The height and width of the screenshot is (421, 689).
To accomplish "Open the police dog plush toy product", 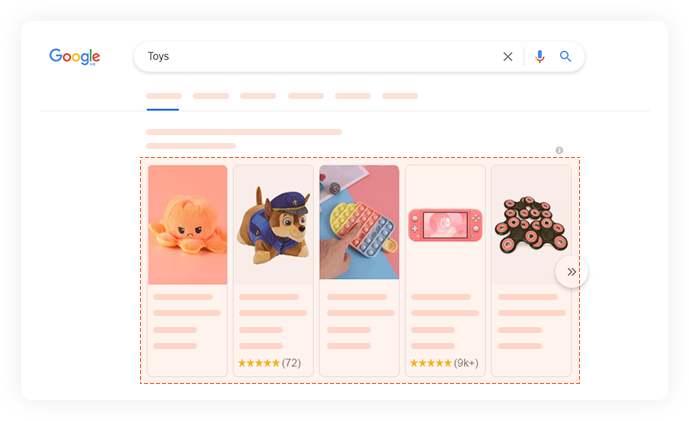I will (273, 225).
